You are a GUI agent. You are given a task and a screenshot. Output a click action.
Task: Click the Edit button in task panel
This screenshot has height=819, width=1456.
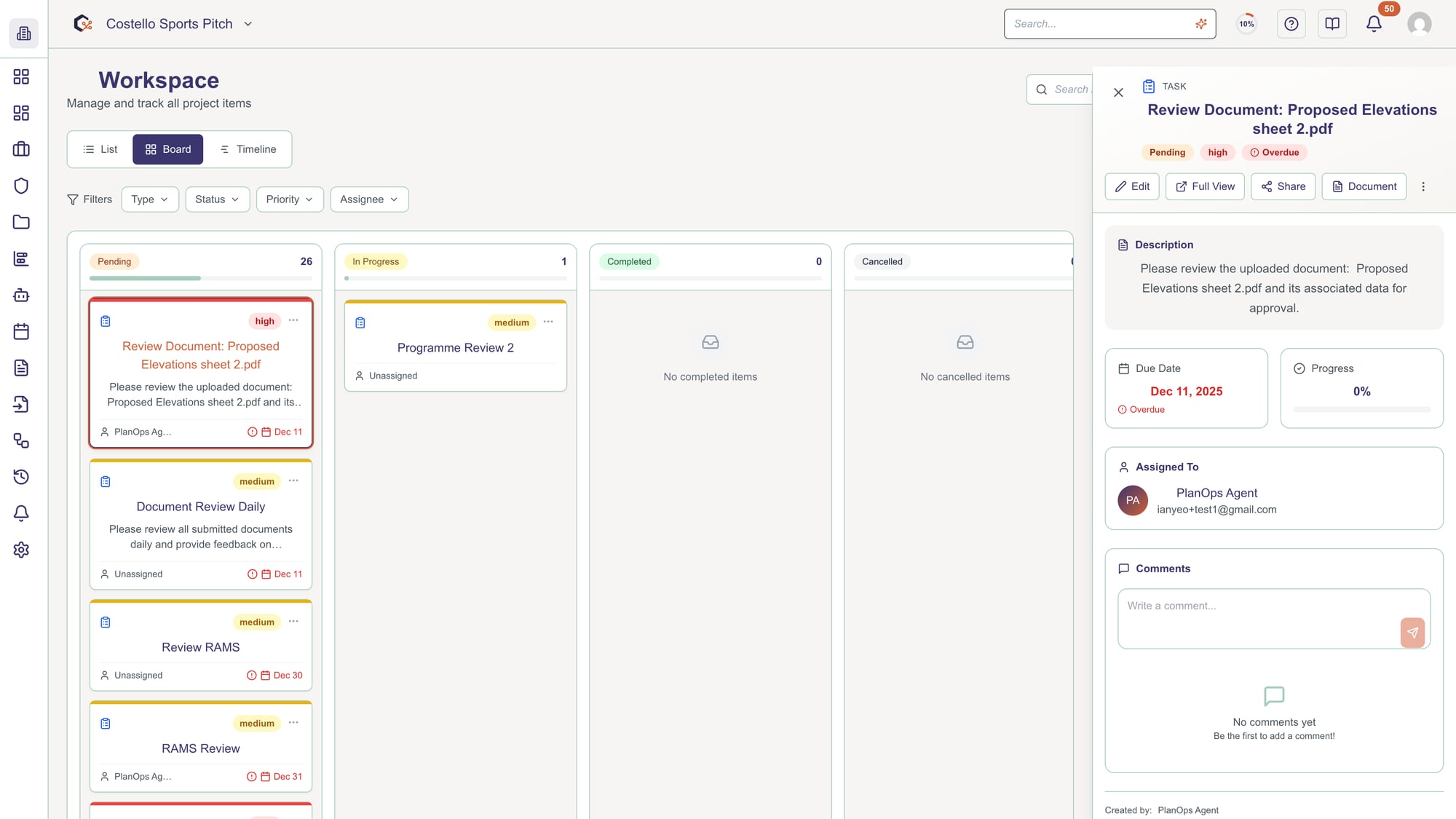click(1132, 186)
